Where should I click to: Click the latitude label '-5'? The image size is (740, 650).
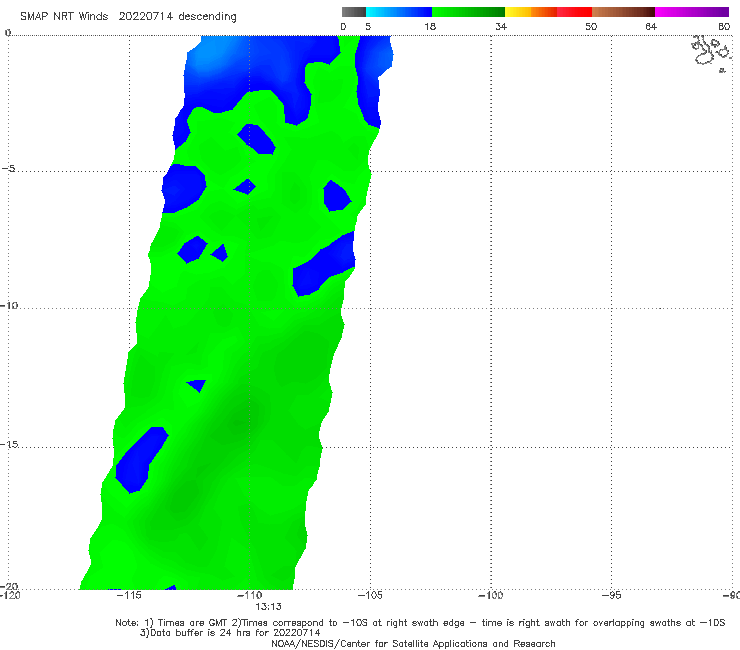click(x=8, y=169)
